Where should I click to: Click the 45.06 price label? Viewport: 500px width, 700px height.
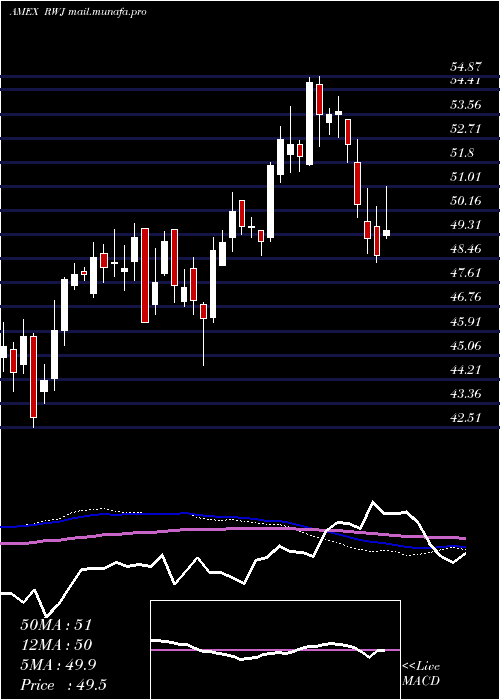[x=466, y=346]
